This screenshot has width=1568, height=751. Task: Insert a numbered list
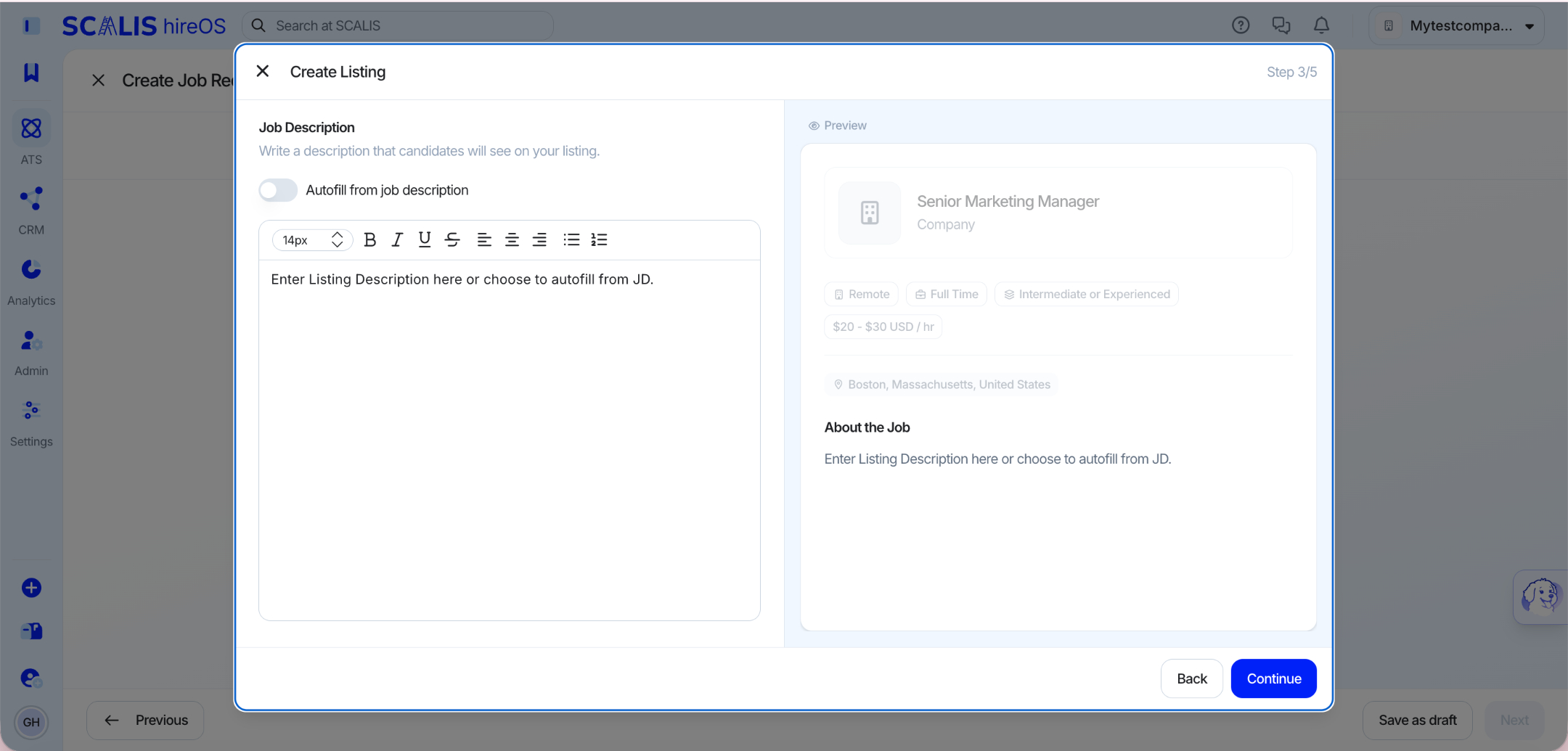pos(599,239)
